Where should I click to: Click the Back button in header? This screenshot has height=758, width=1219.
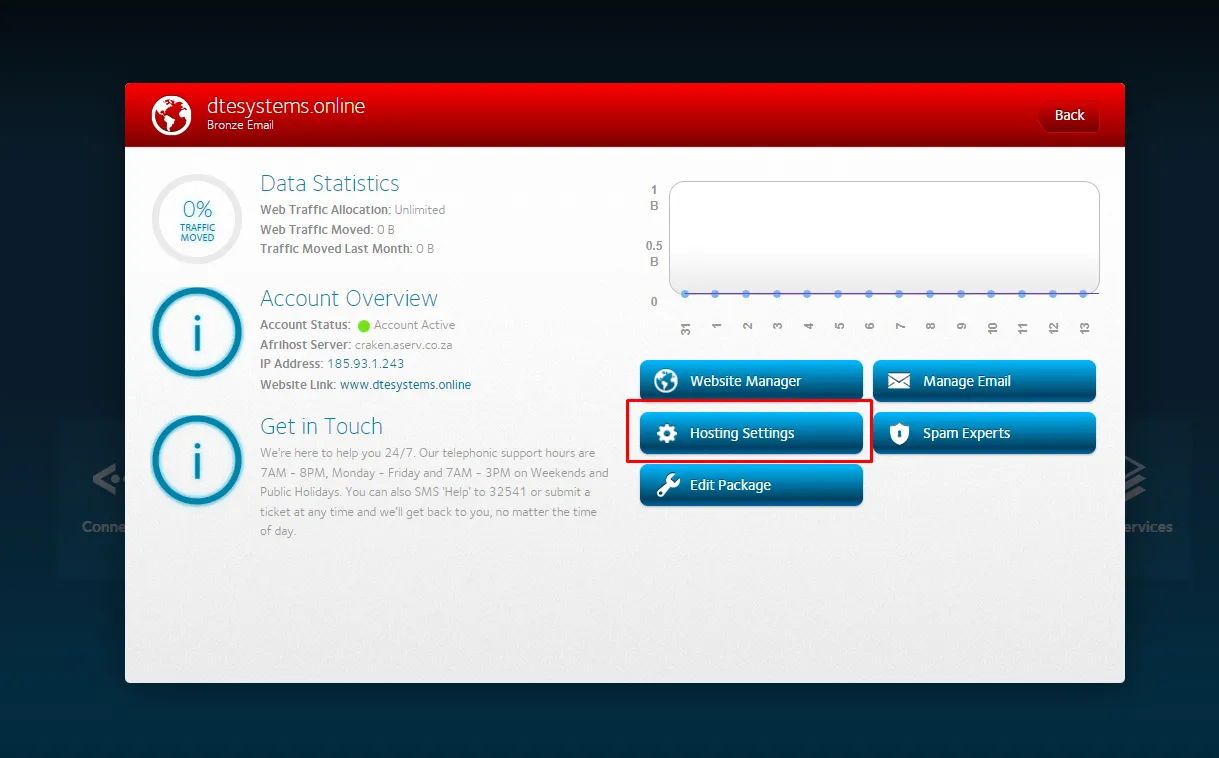(x=1068, y=115)
